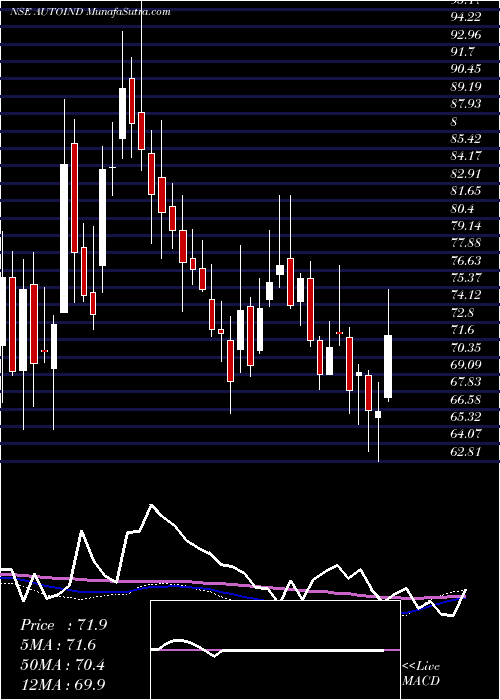Click the 81.65 price axis label
This screenshot has height=700, width=500.
pyautogui.click(x=466, y=191)
